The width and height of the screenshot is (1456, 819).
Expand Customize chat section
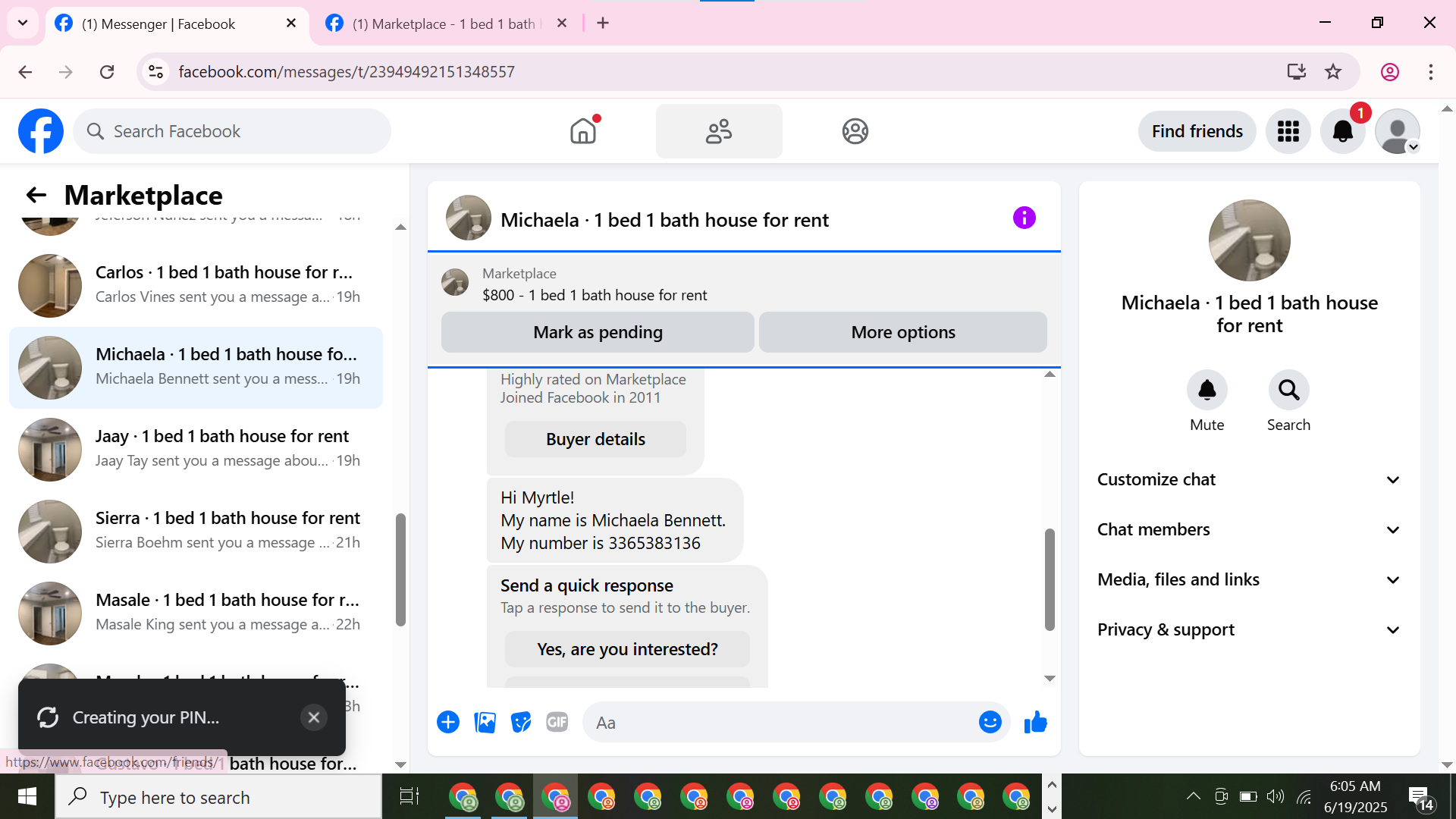[x=1249, y=479]
